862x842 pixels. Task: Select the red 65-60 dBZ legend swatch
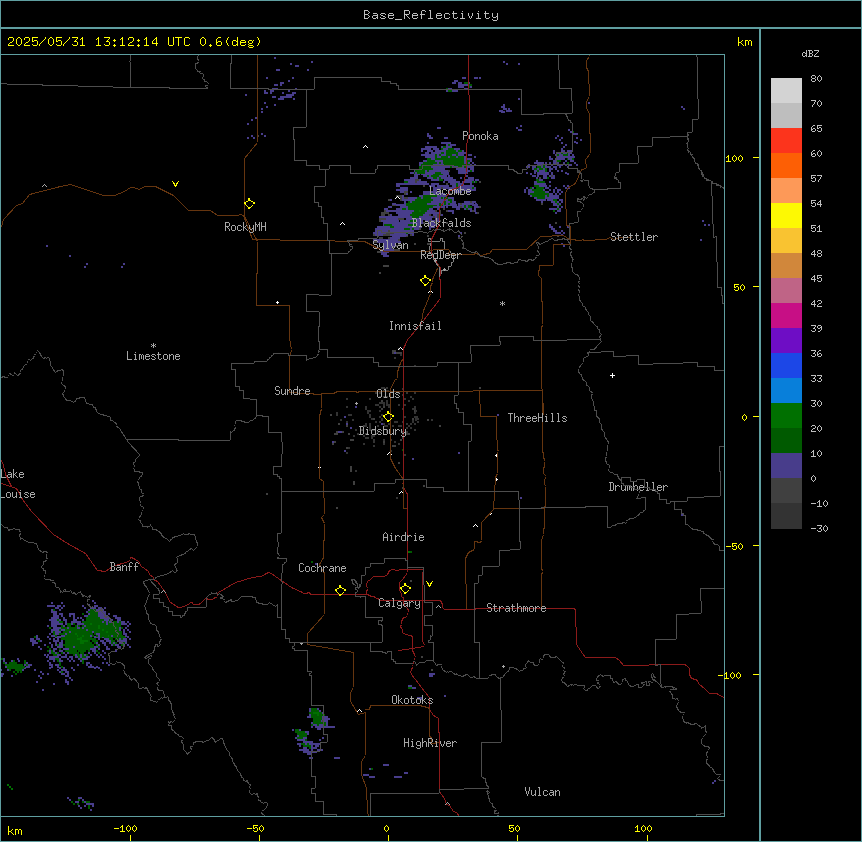pyautogui.click(x=786, y=141)
